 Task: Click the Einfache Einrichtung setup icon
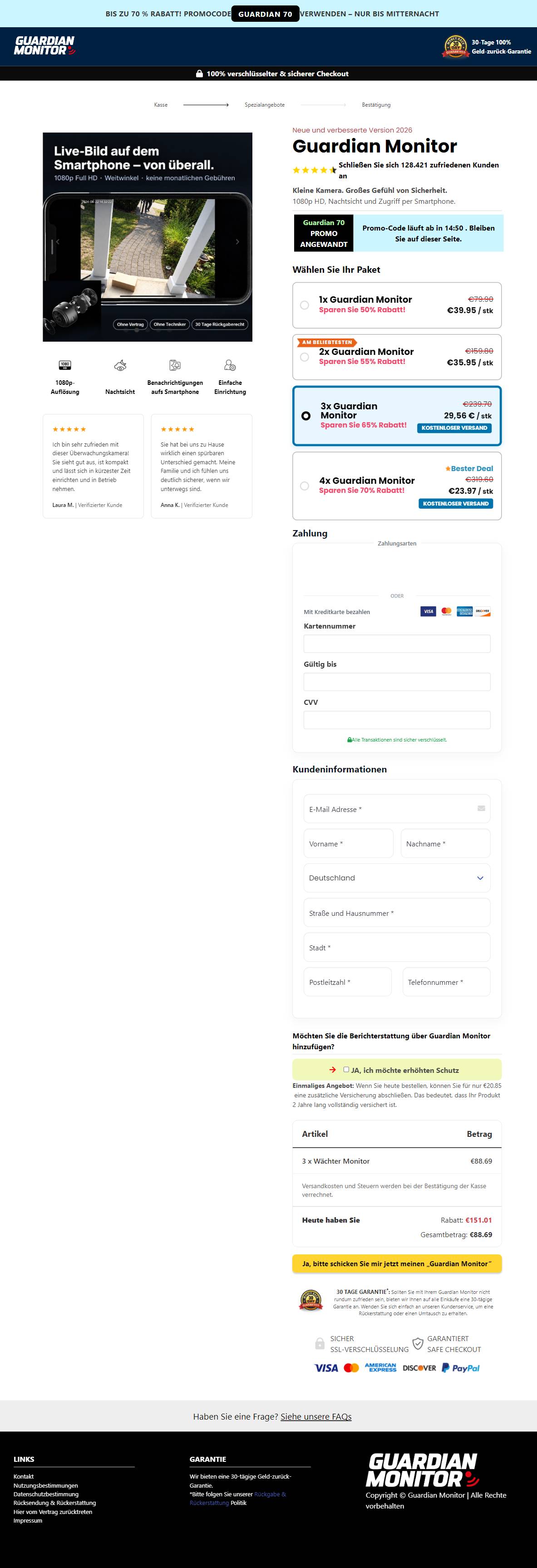coord(230,365)
